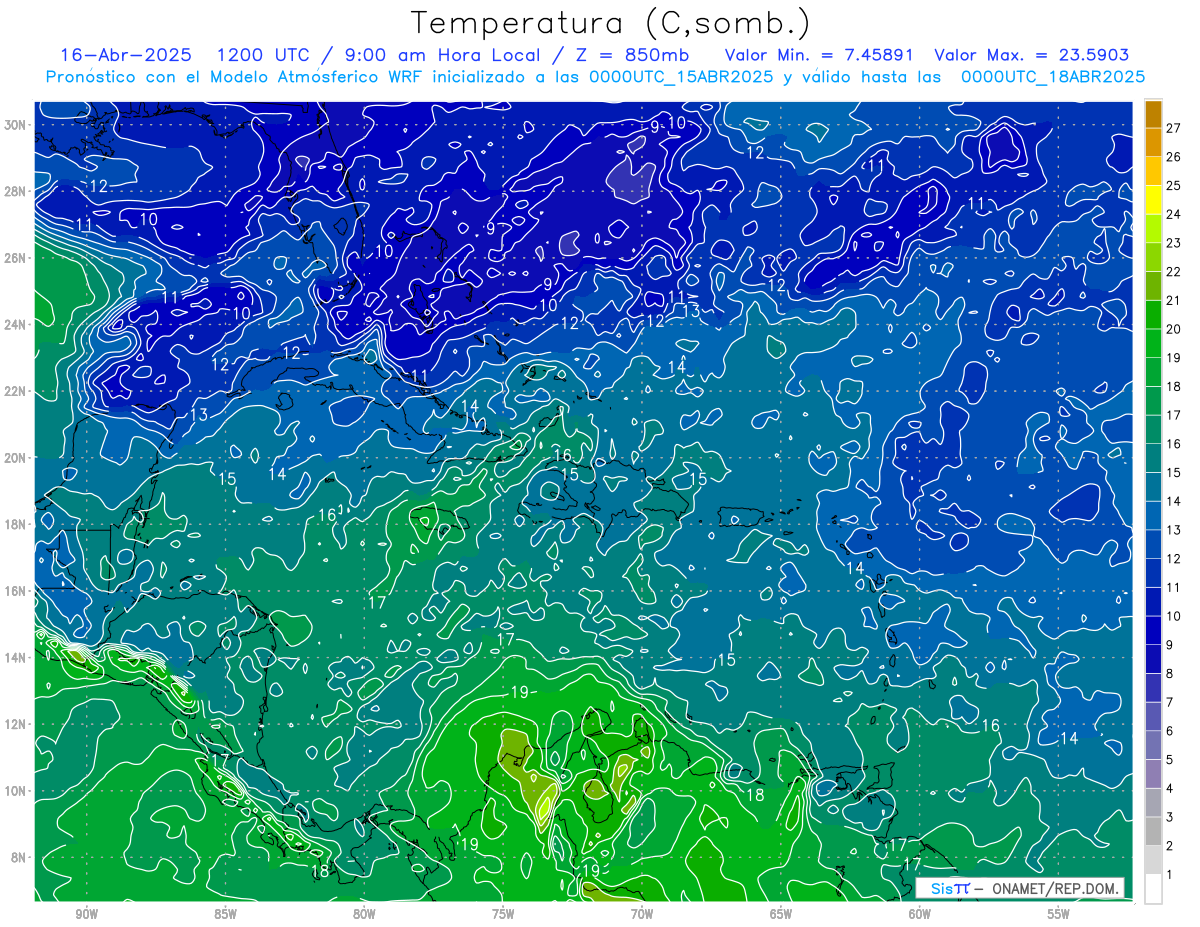Click the '24N' latitude axis label
The height and width of the screenshot is (927, 1200).
pos(17,325)
